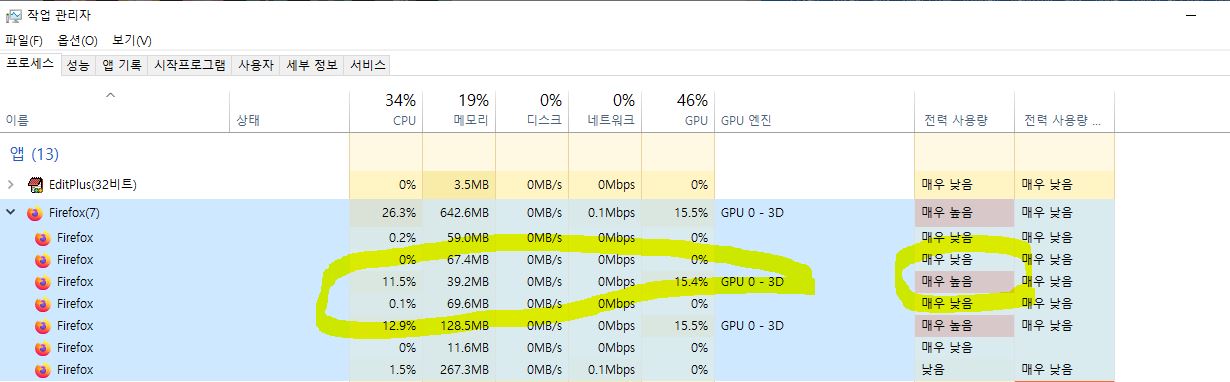Expand the EditPlus(32비트) process group

point(11,185)
